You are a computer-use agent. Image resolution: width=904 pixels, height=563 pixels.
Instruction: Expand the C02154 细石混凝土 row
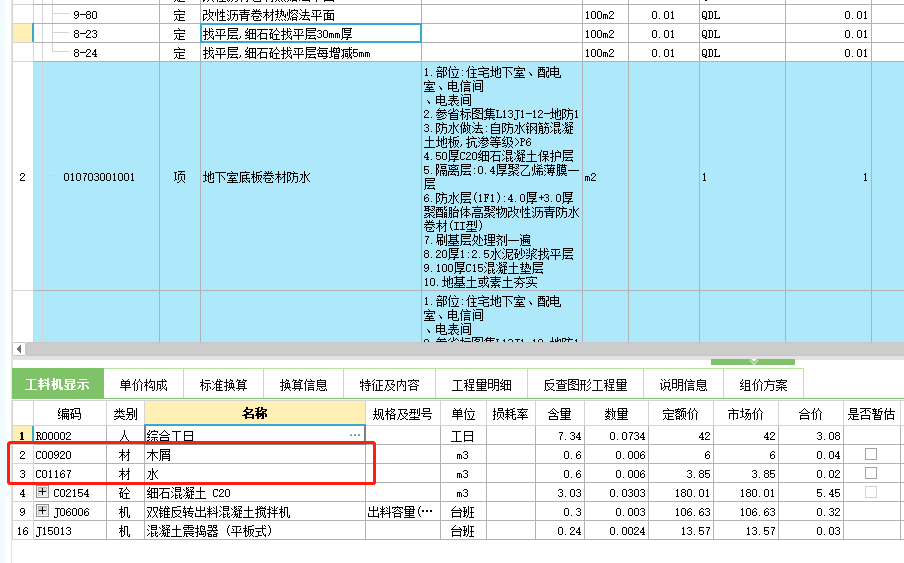(42, 492)
